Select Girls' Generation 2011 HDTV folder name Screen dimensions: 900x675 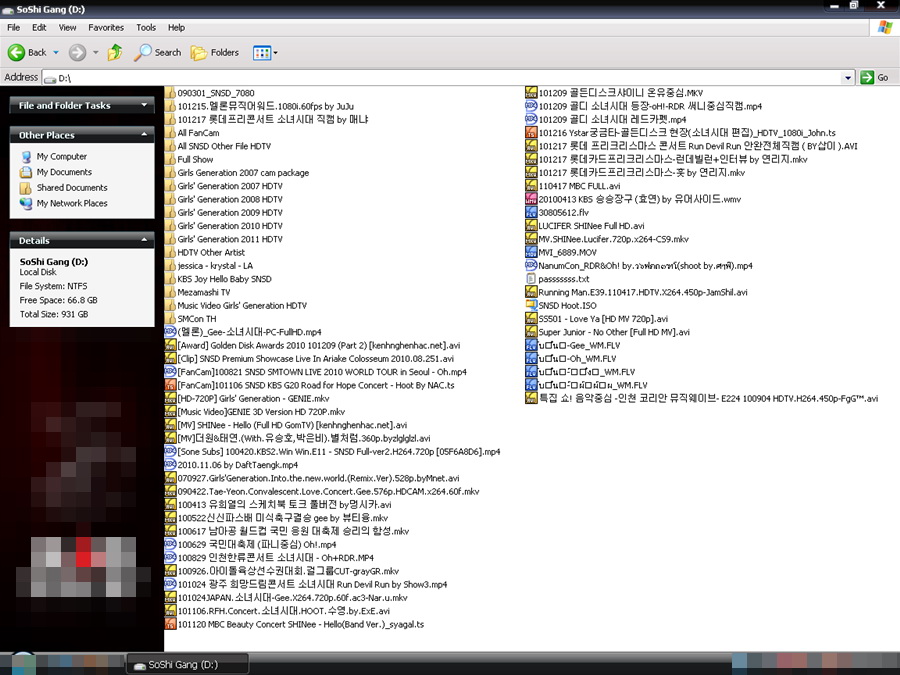click(230, 239)
